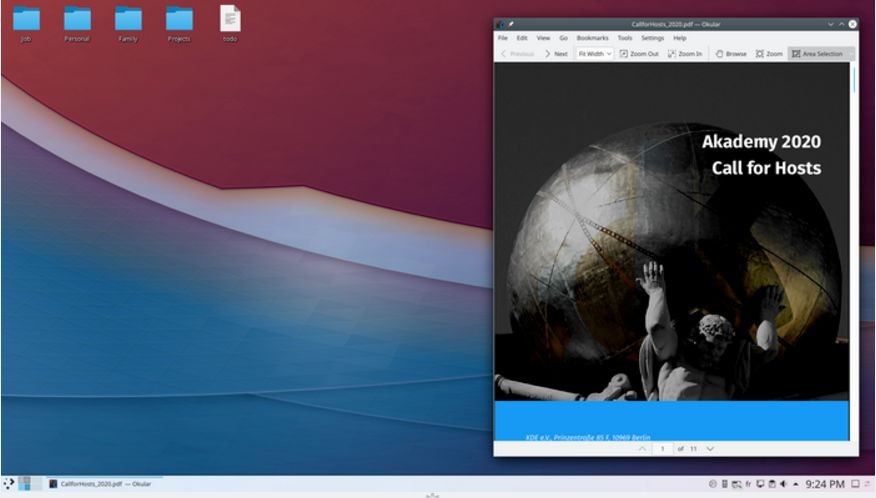Open the Help menu in Okular
The image size is (876, 498).
(x=679, y=38)
